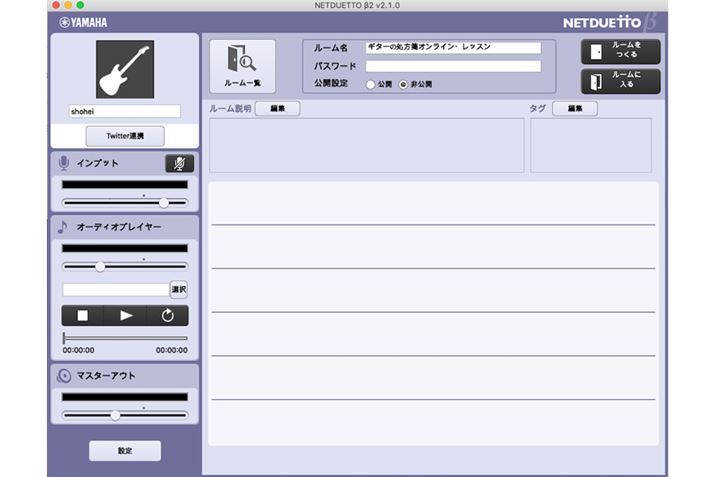This screenshot has width=715, height=477.
Task: Close the NETDUETTO window
Action: click(56, 5)
